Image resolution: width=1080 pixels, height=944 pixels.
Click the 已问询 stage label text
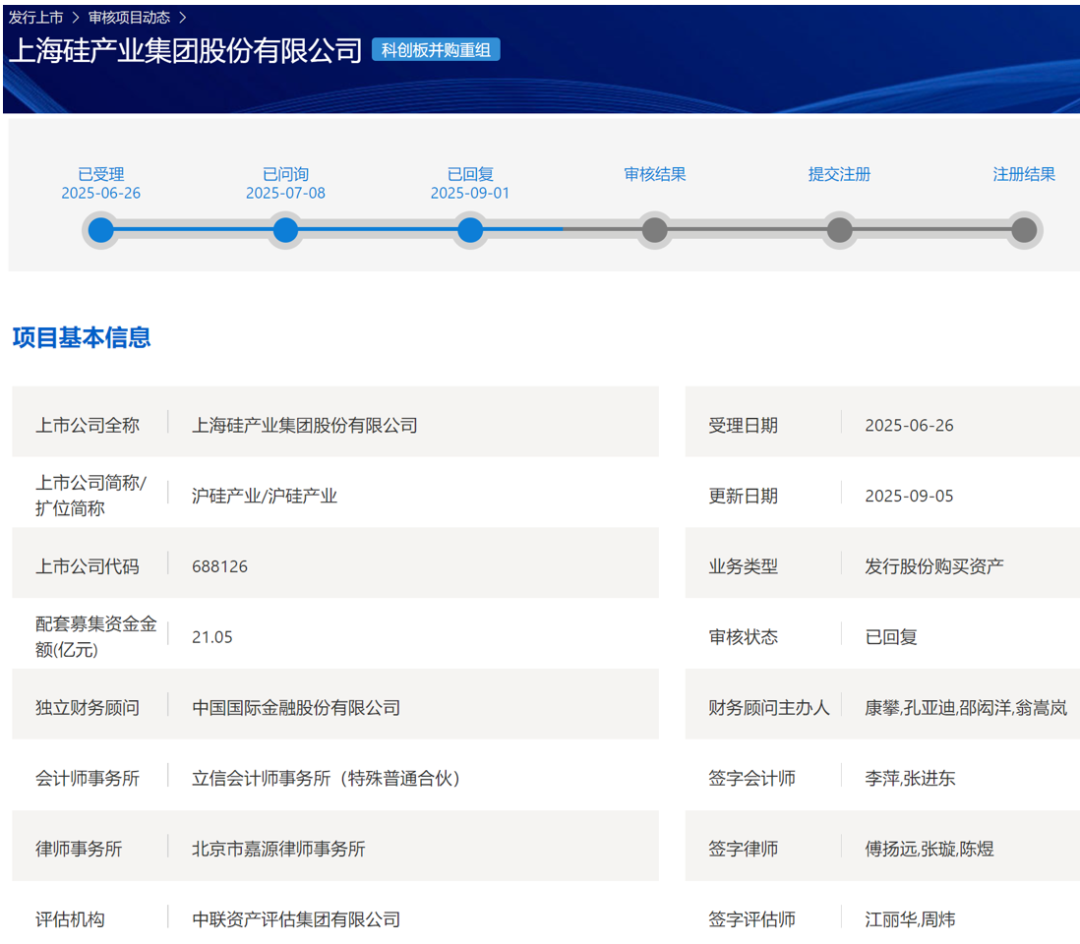[x=286, y=174]
